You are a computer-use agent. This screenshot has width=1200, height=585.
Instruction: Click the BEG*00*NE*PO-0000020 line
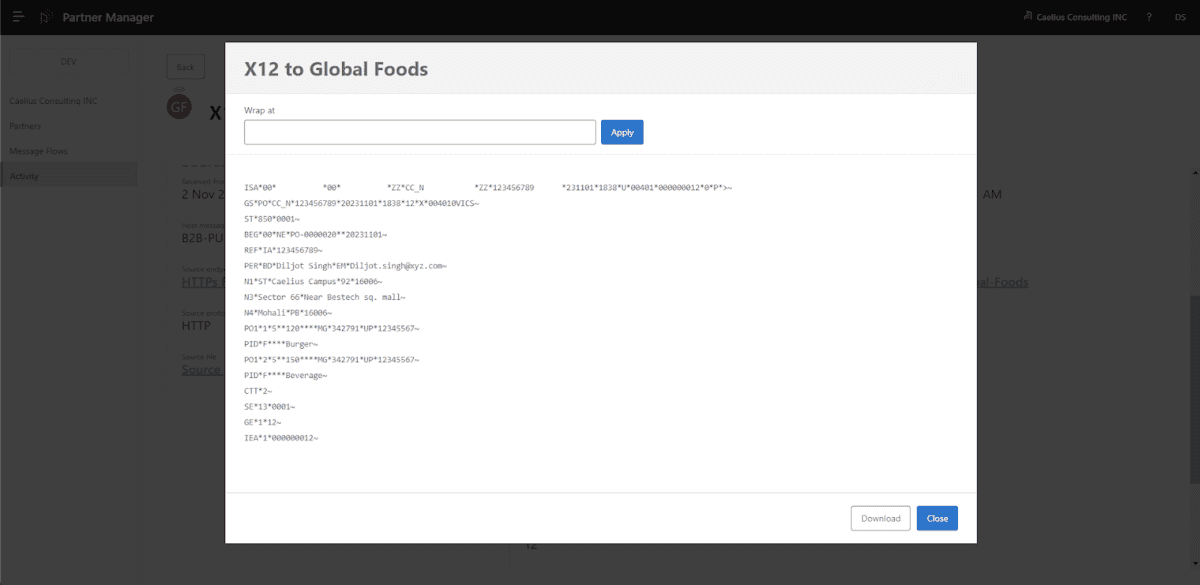pos(315,234)
